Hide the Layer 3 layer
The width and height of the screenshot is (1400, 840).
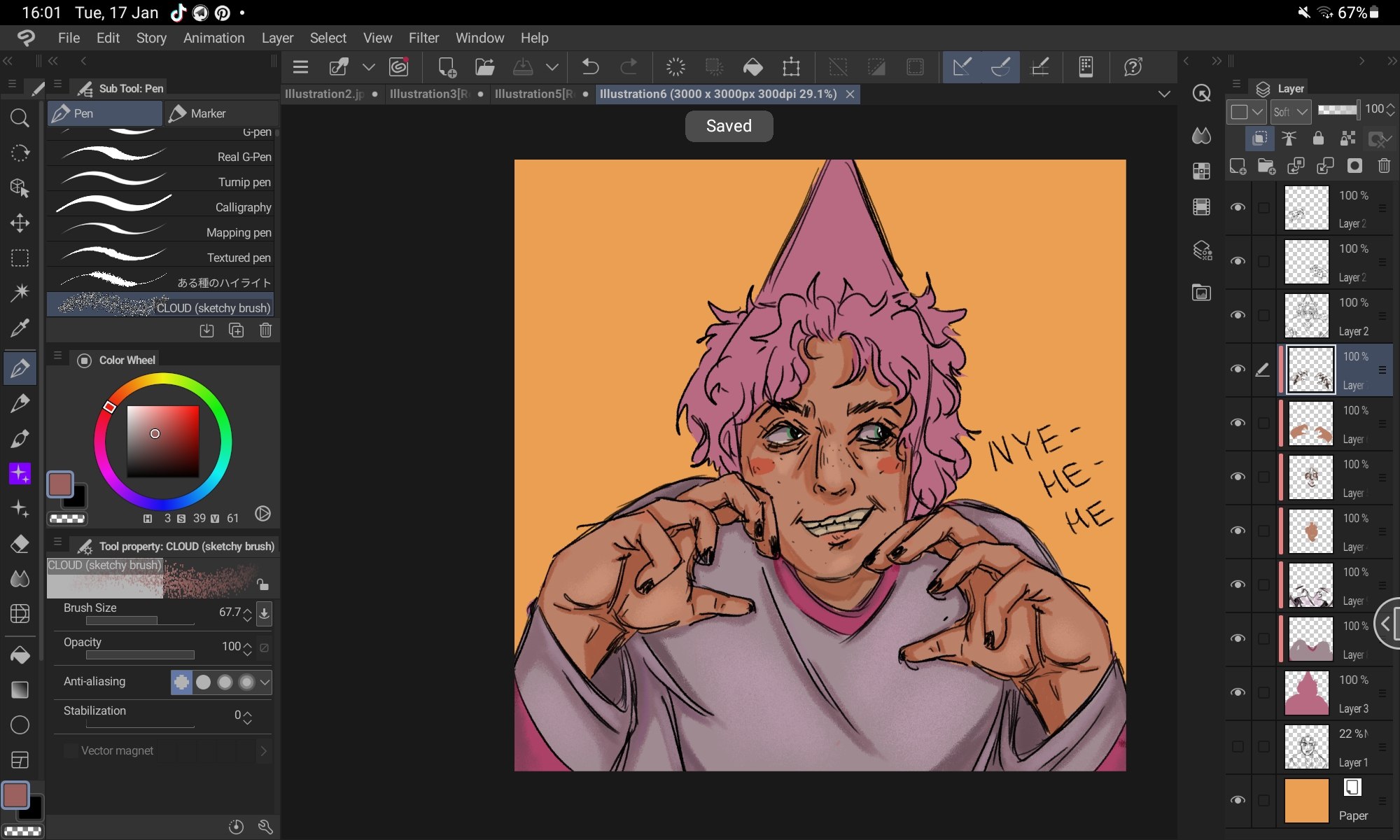pos(1238,692)
